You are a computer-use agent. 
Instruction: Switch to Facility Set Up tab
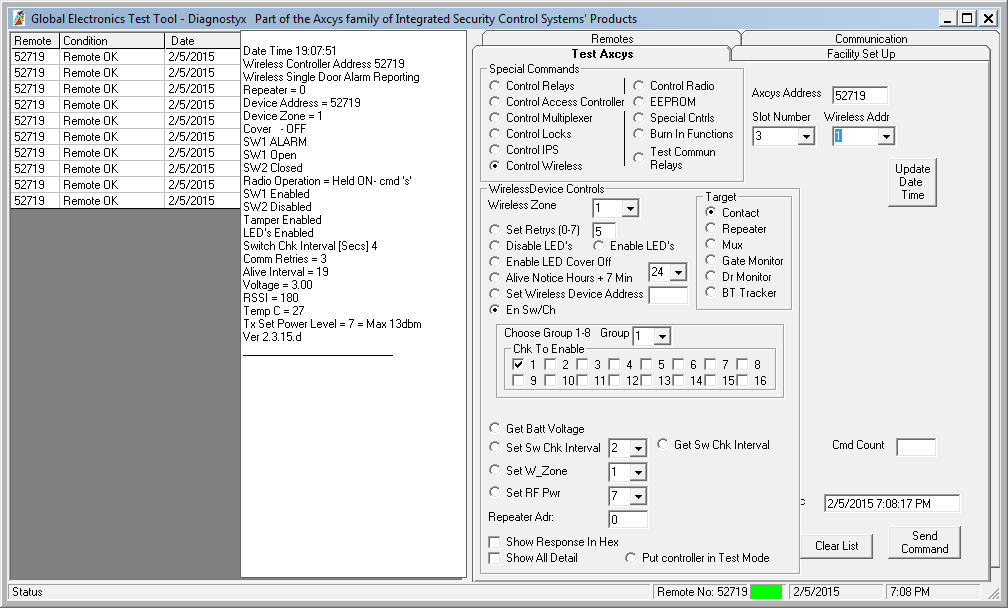[x=861, y=53]
